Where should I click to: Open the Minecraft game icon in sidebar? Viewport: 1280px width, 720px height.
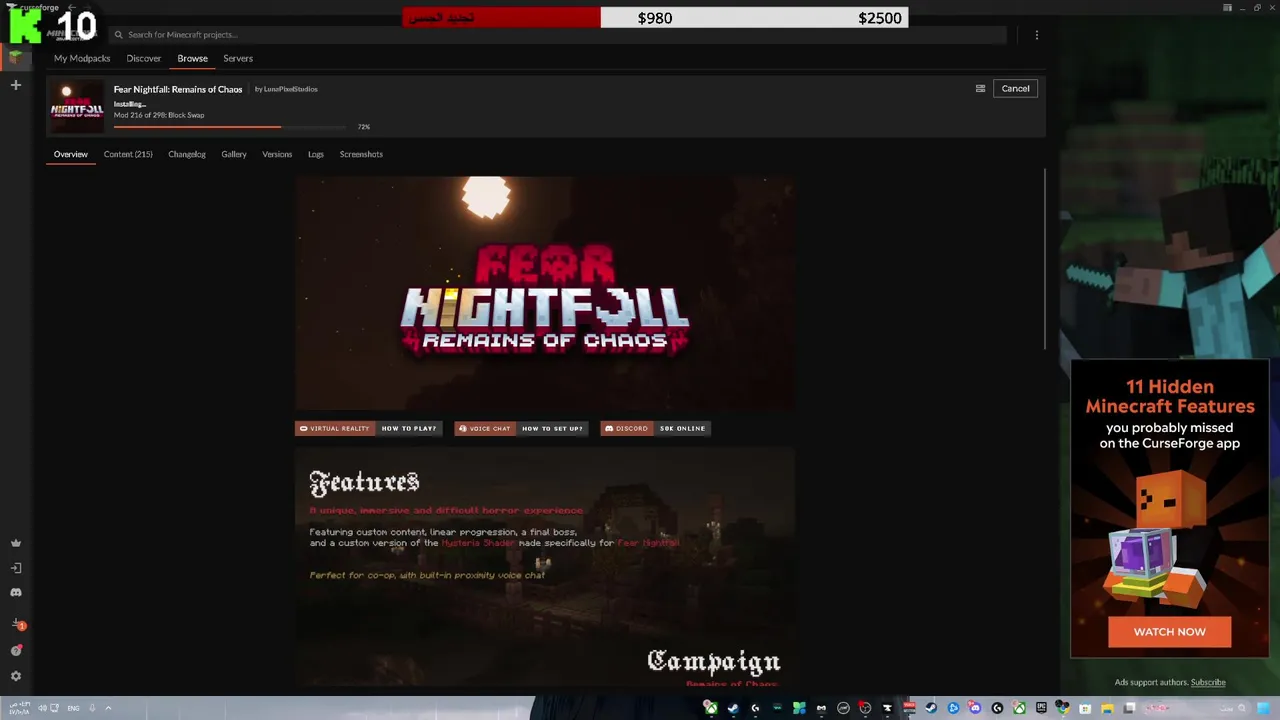pyautogui.click(x=15, y=57)
